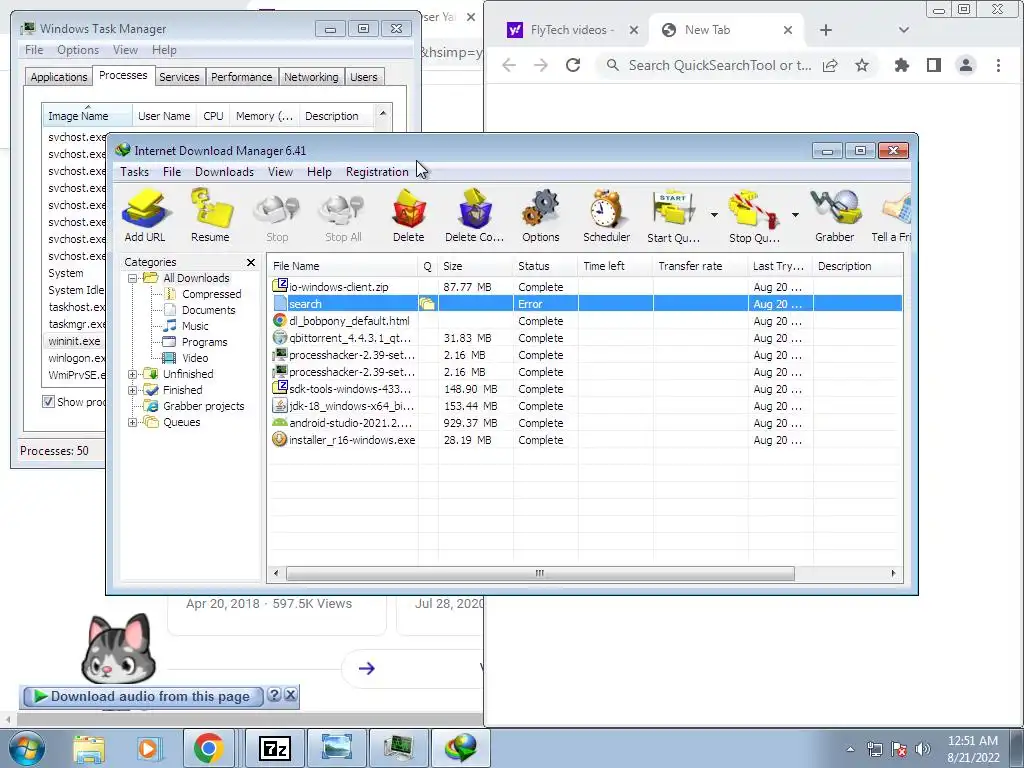Select io-windows-client.zip download row
The width and height of the screenshot is (1024, 768).
point(585,287)
